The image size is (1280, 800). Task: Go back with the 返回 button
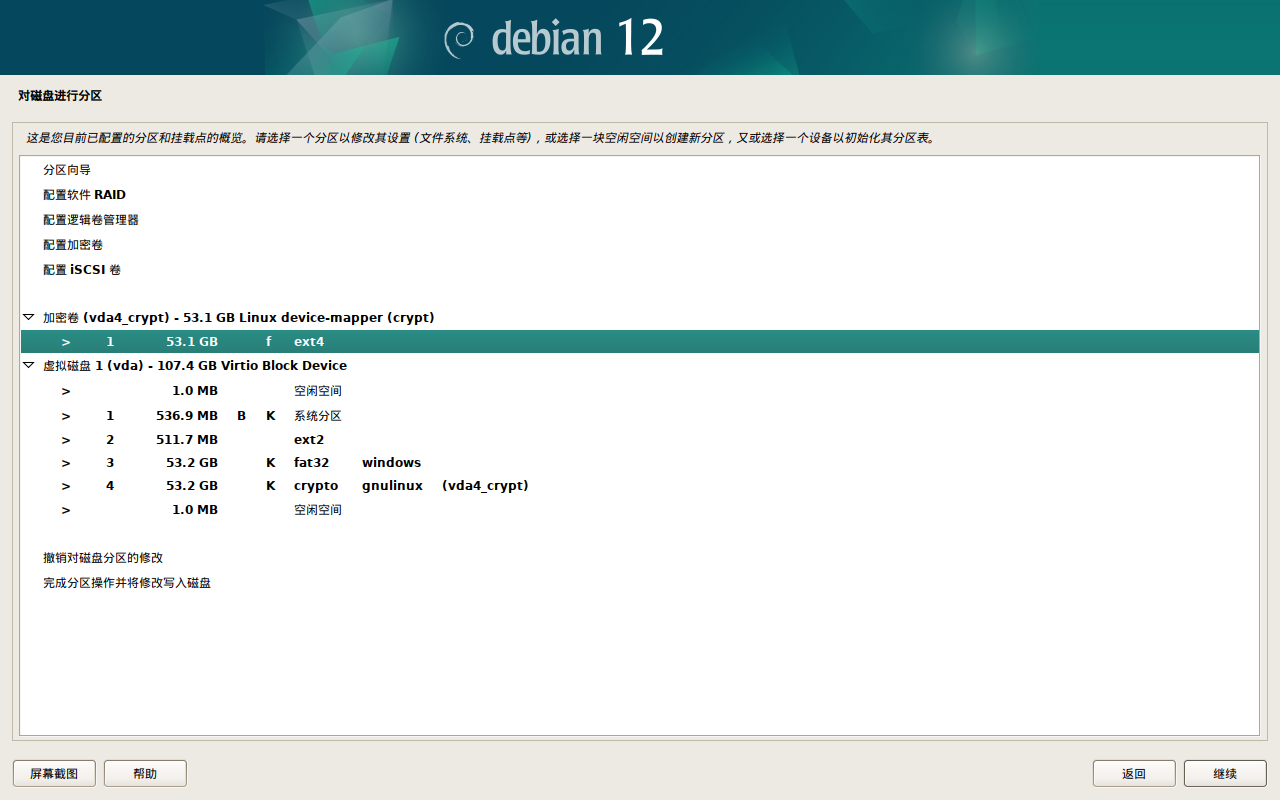(1134, 773)
